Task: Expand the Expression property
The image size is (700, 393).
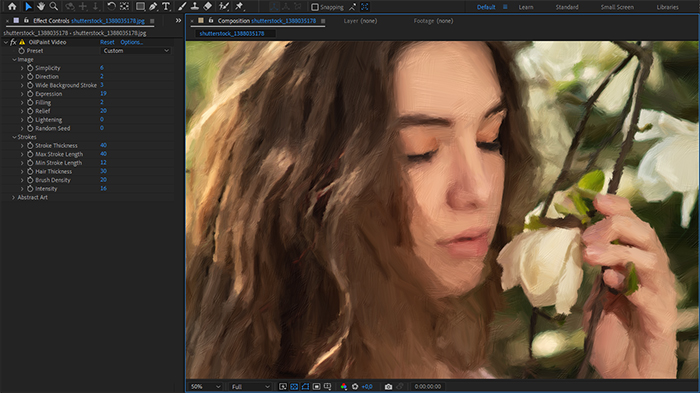Action: coord(22,94)
